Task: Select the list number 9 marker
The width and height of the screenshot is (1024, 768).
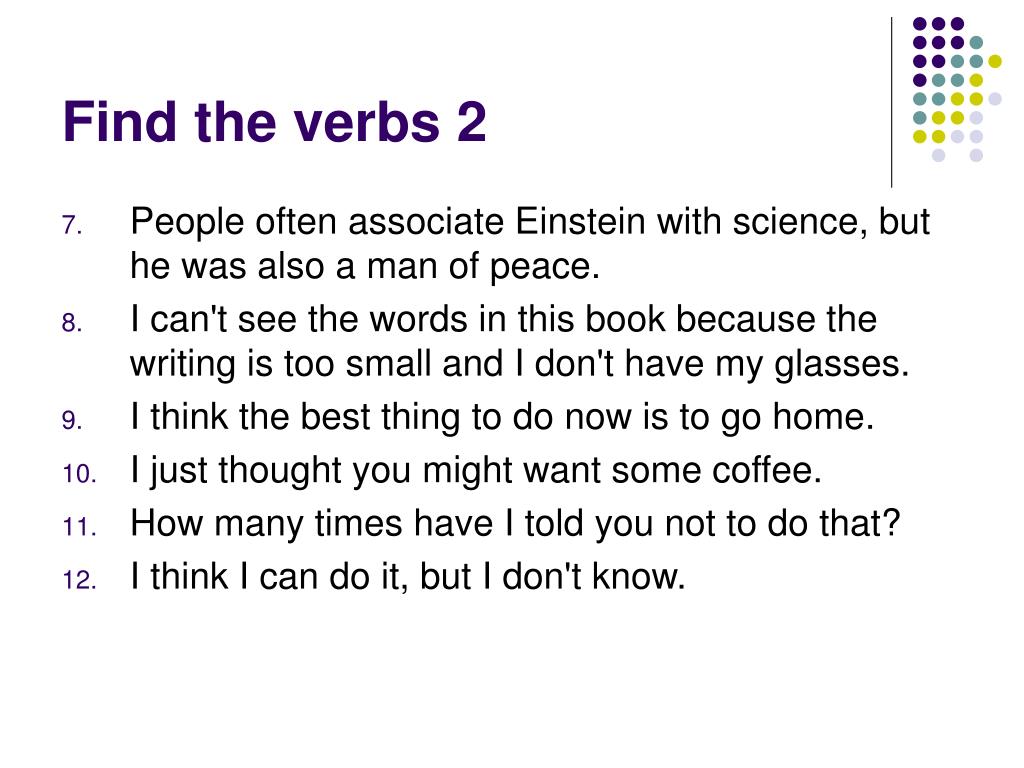Action: tap(72, 421)
